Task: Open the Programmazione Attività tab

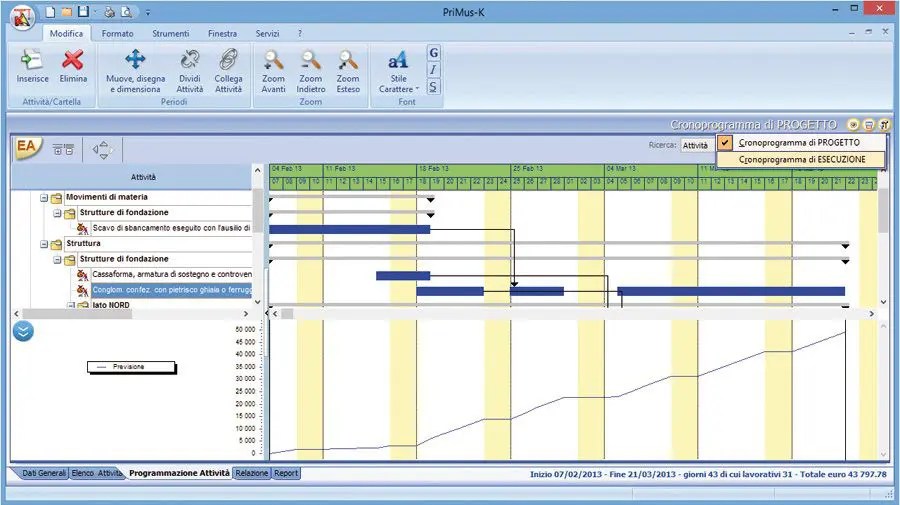Action: point(179,473)
